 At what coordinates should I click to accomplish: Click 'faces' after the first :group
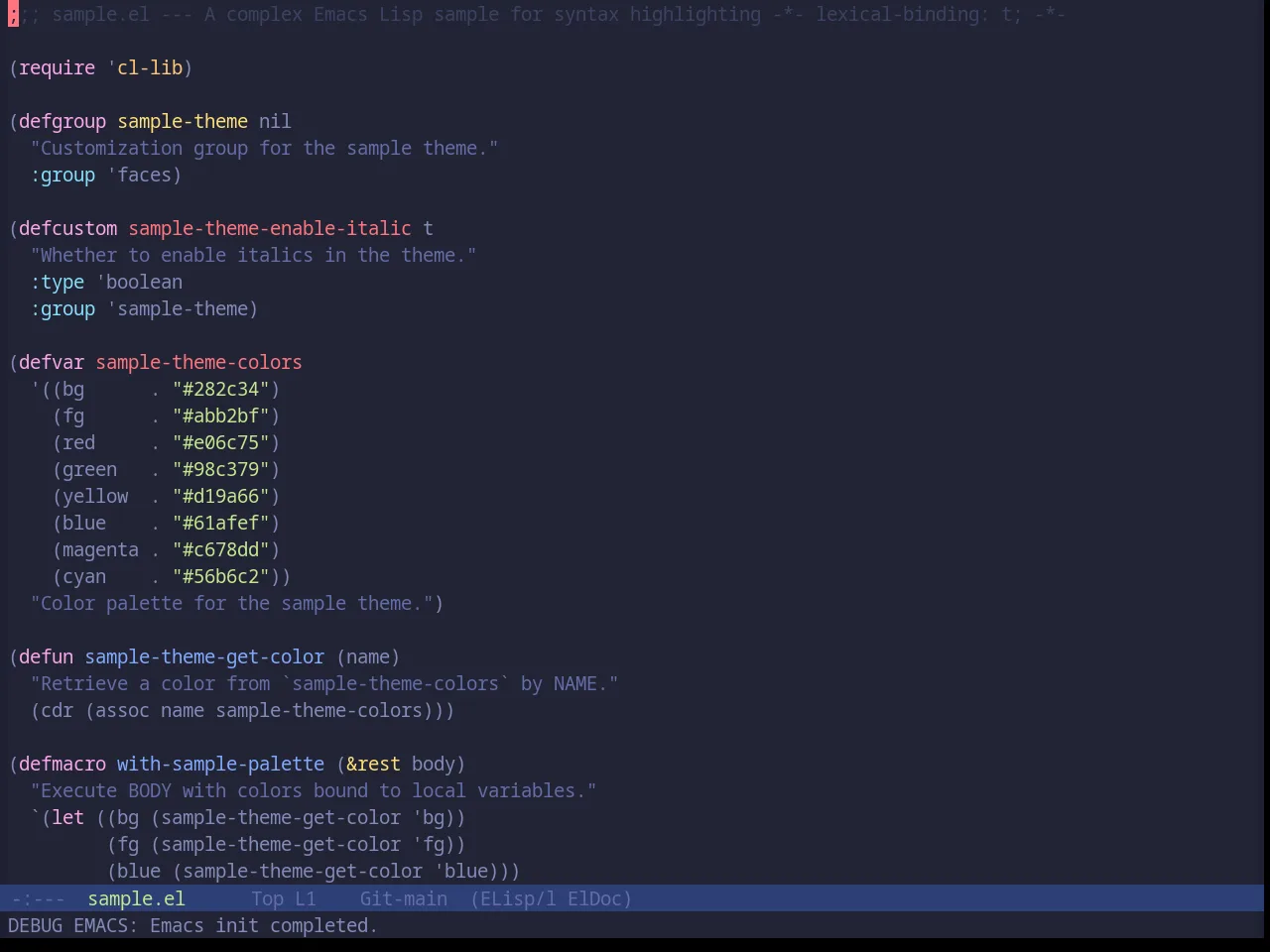pyautogui.click(x=144, y=175)
